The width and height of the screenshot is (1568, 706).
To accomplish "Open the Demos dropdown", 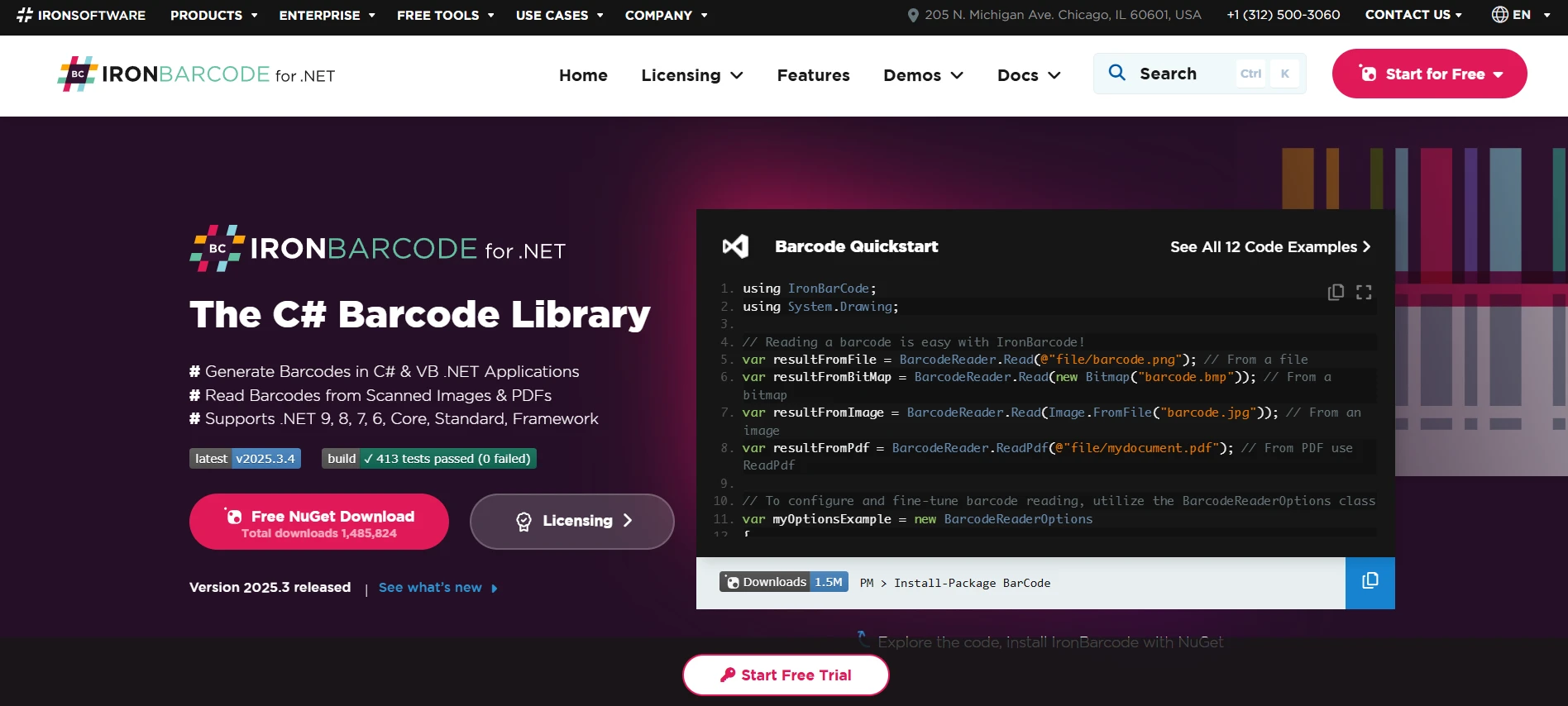I will point(922,75).
